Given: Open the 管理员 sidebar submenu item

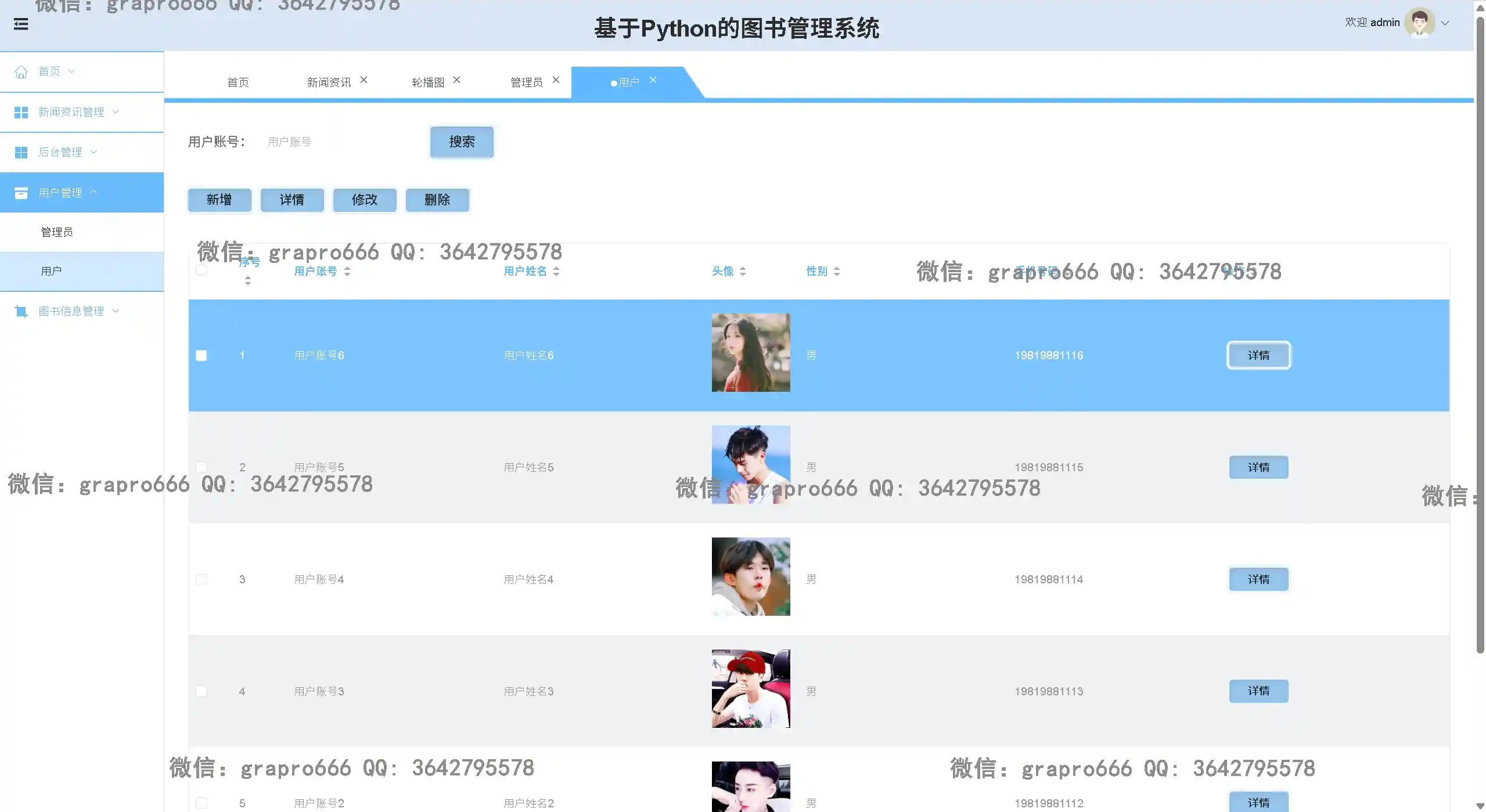Looking at the screenshot, I should (x=57, y=232).
